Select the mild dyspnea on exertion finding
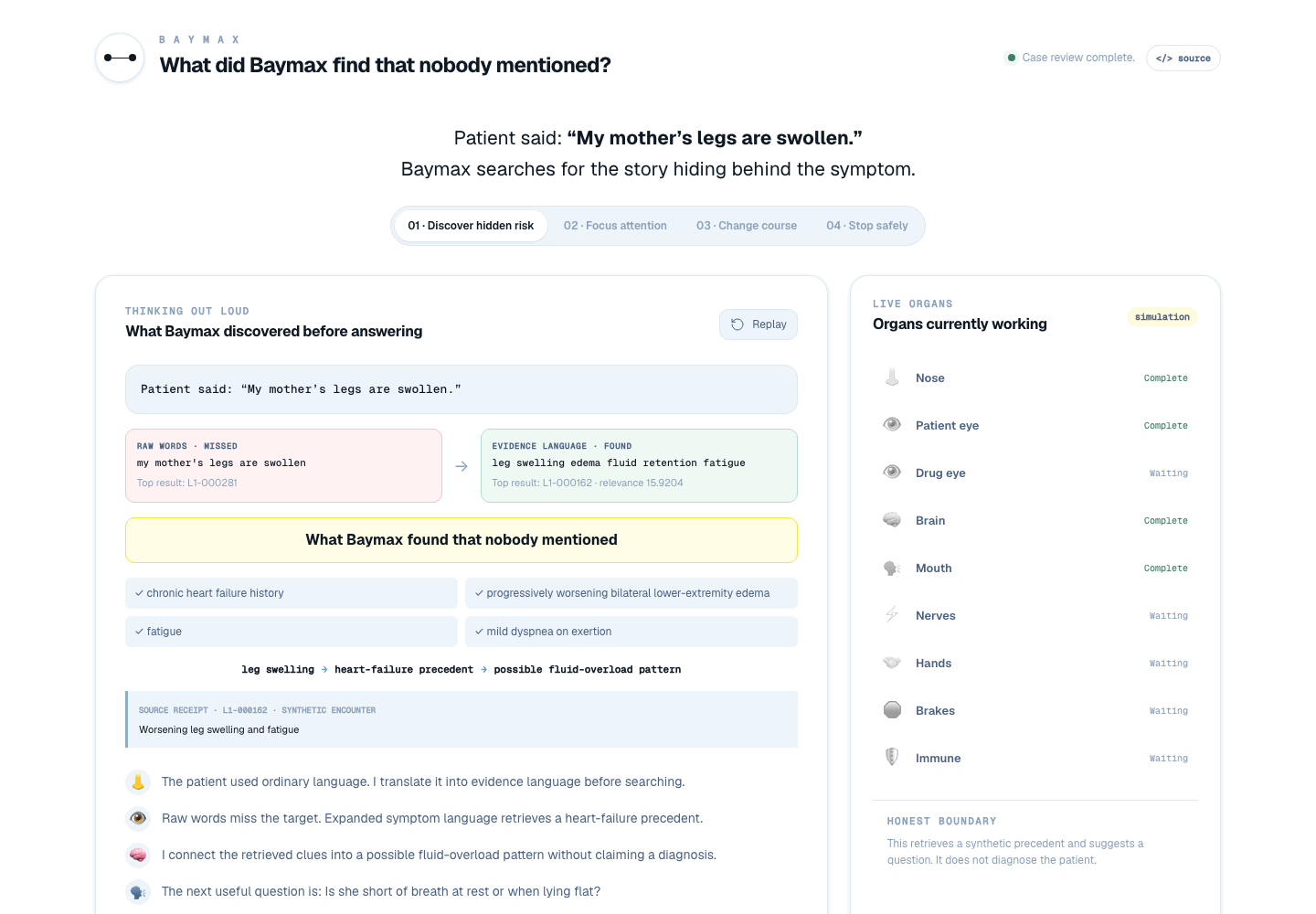The image size is (1316, 914). [631, 632]
